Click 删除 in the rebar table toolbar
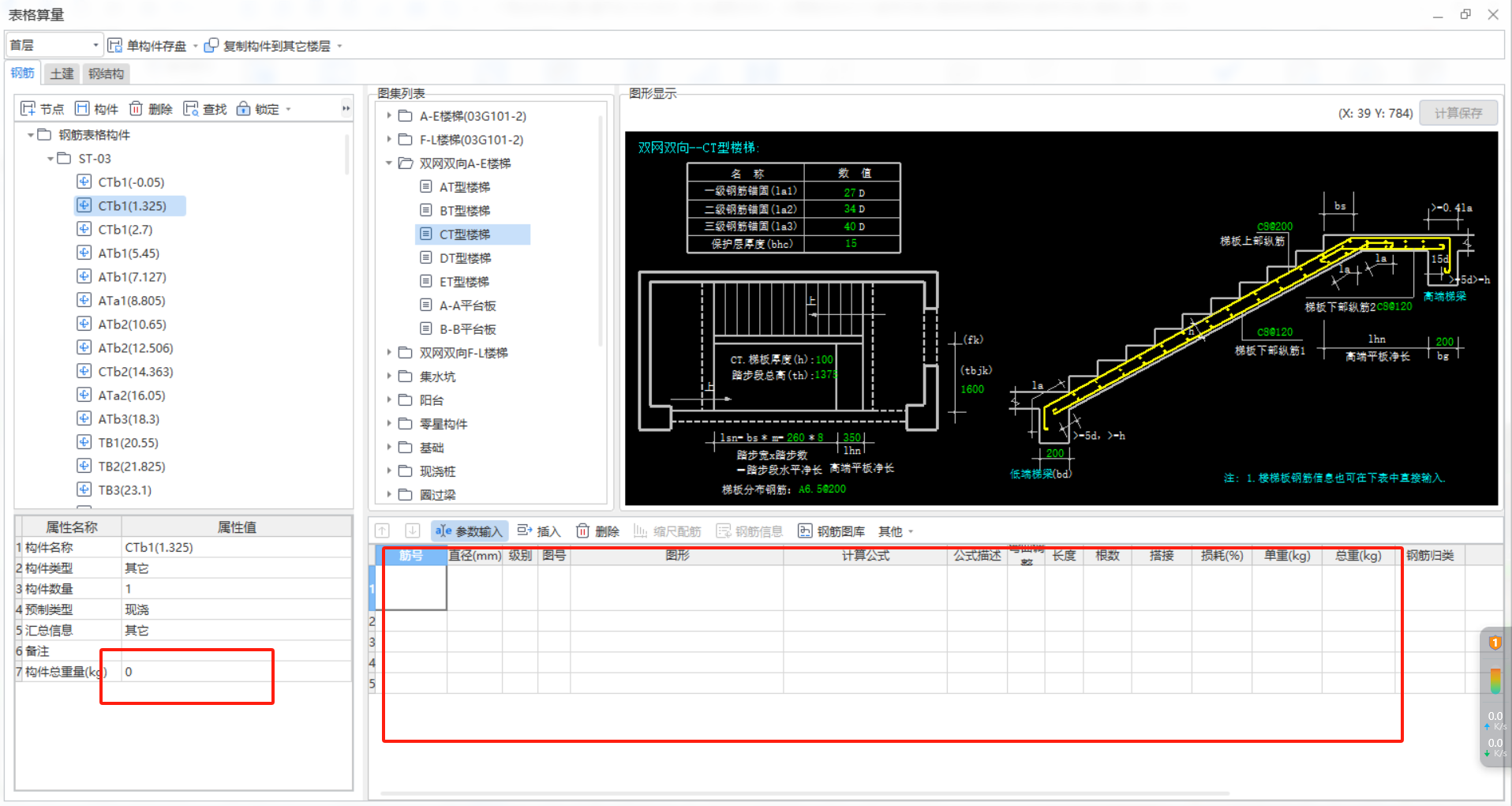 [x=597, y=531]
